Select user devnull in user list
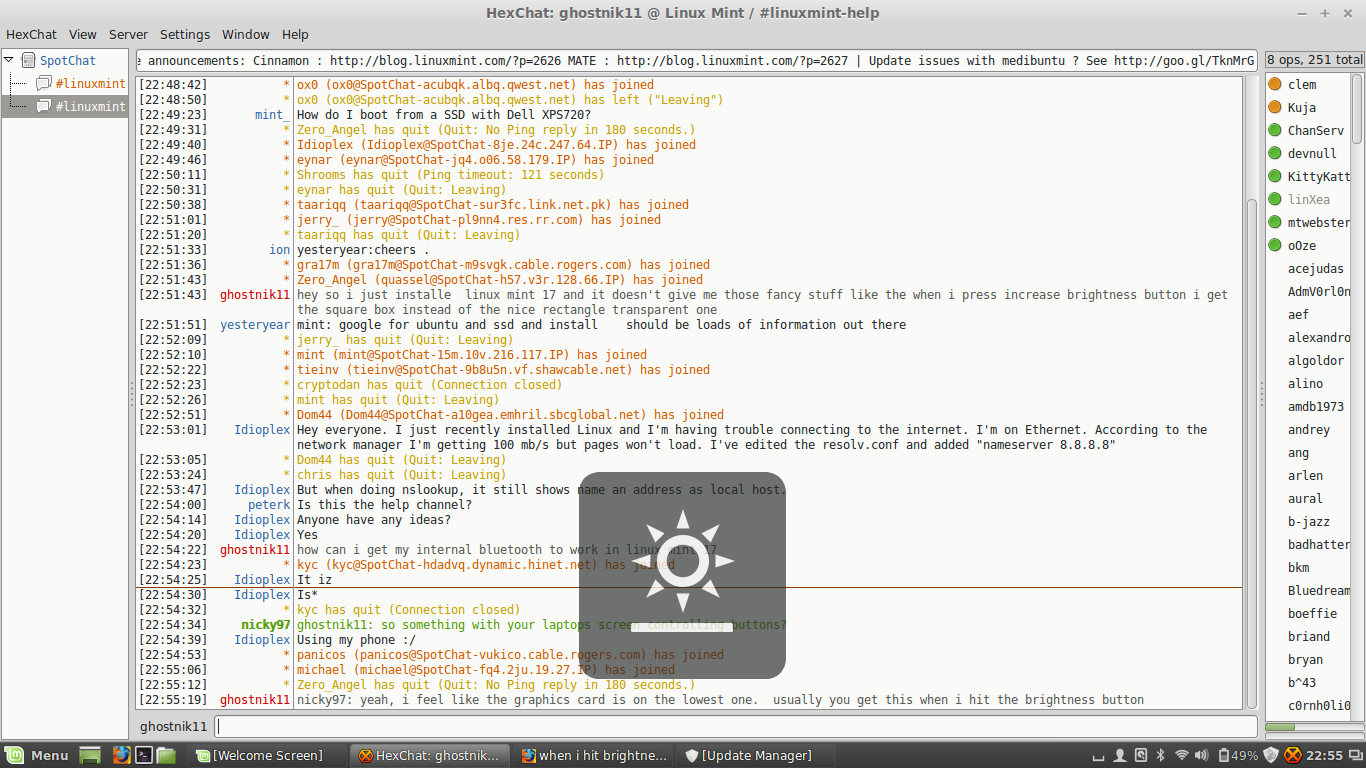The image size is (1366, 768). (1312, 154)
